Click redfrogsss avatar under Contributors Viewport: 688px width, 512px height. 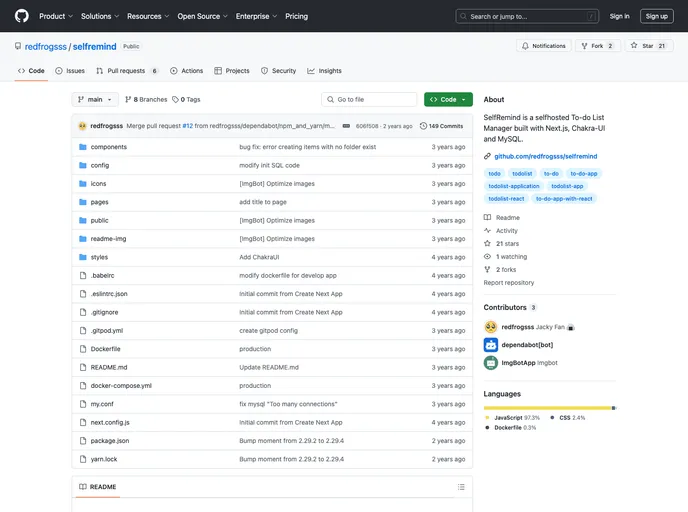491,327
